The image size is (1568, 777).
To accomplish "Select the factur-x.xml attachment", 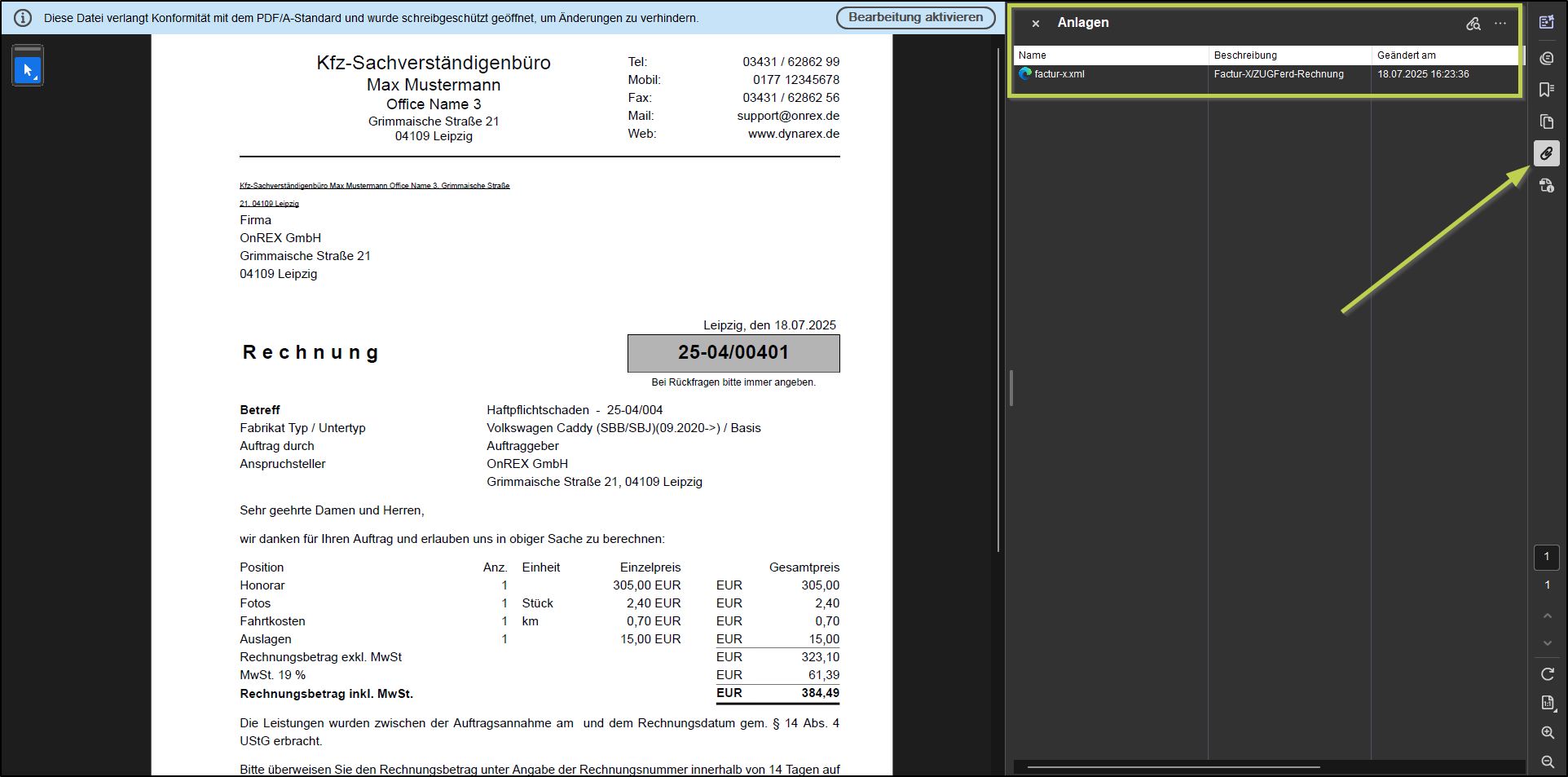I will tap(1059, 74).
